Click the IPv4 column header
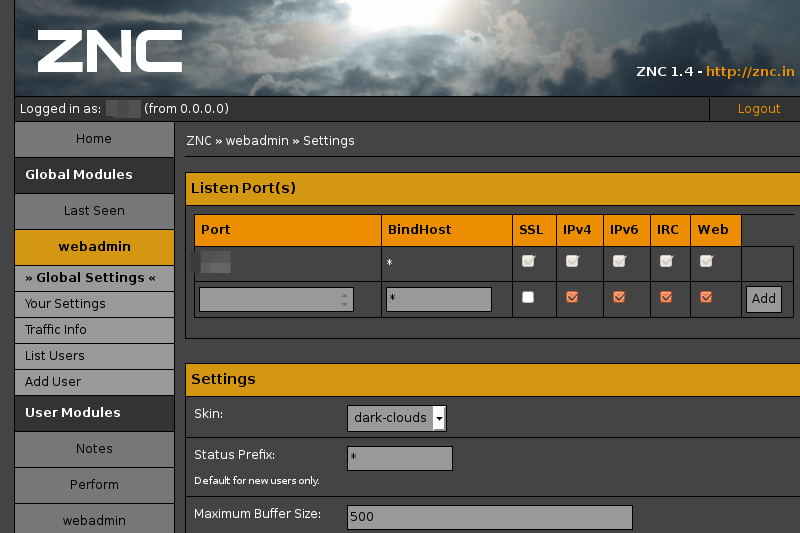The image size is (800, 533). 580,230
